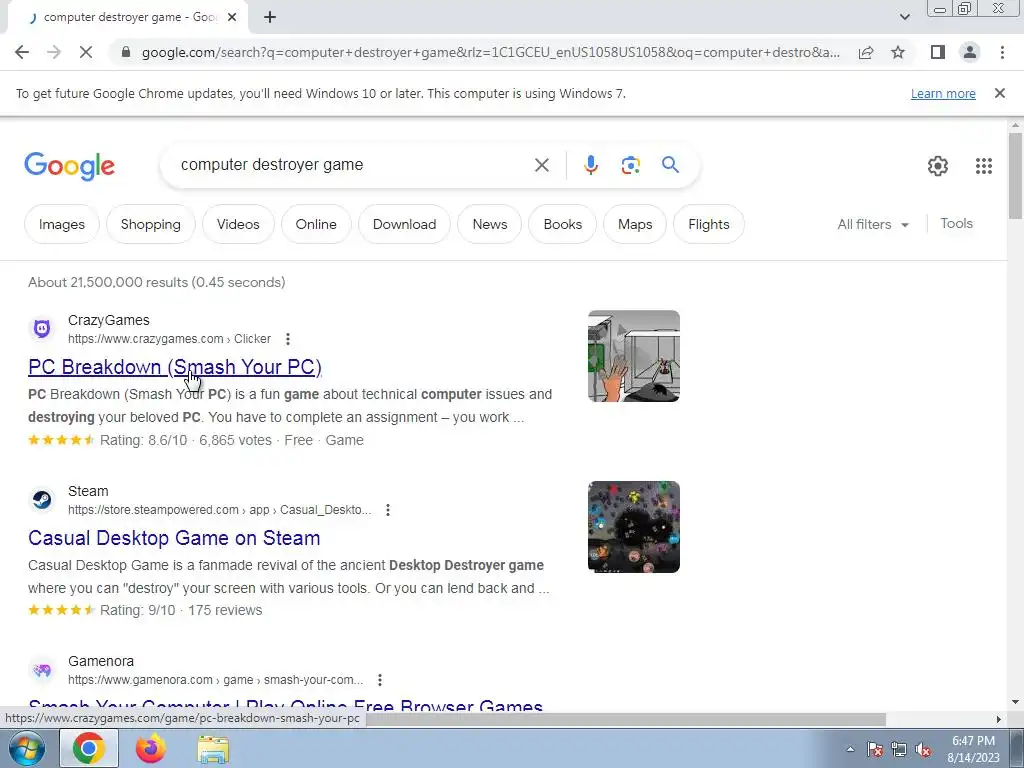Show hidden system tray icons
Viewport: 1024px width, 768px height.
pyautogui.click(x=850, y=749)
